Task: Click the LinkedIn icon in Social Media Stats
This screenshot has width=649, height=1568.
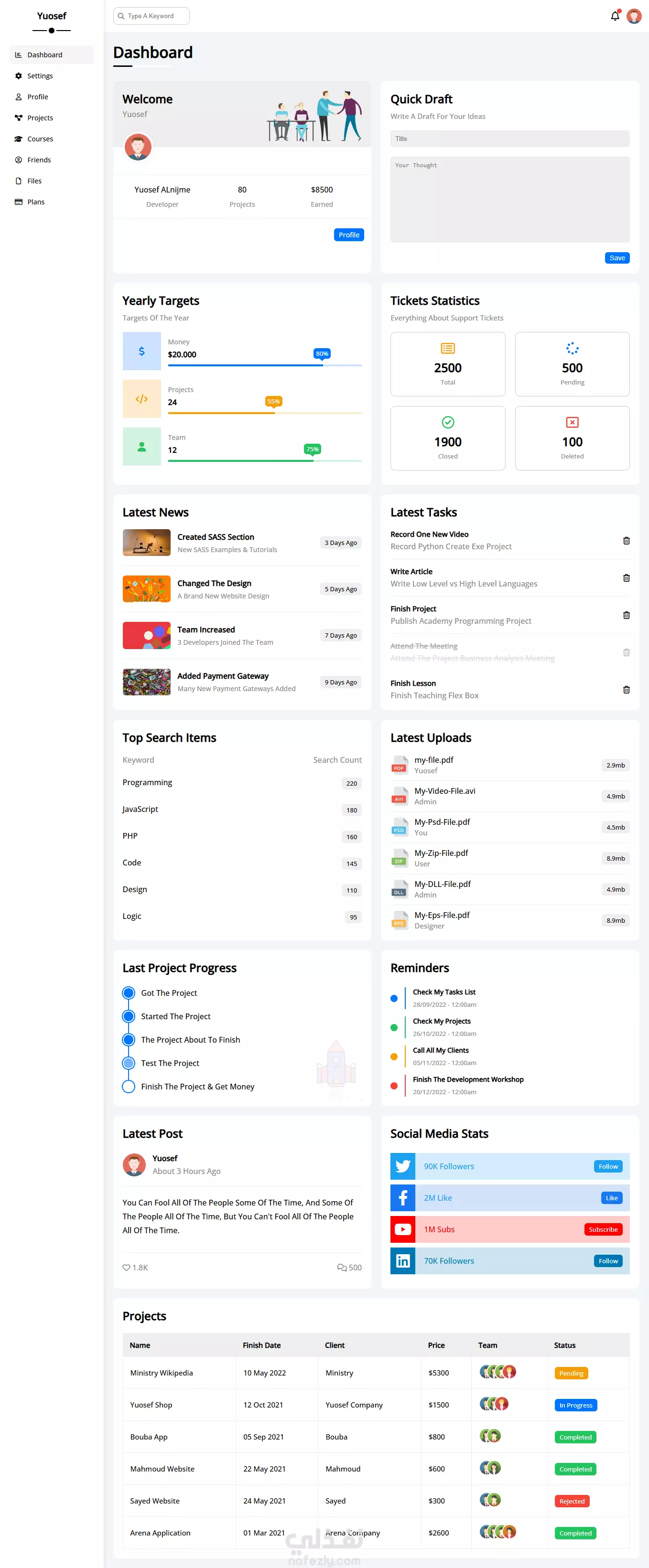Action: [x=402, y=1260]
